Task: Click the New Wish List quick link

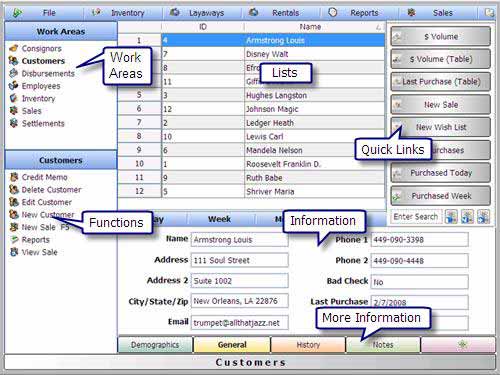Action: (441, 127)
